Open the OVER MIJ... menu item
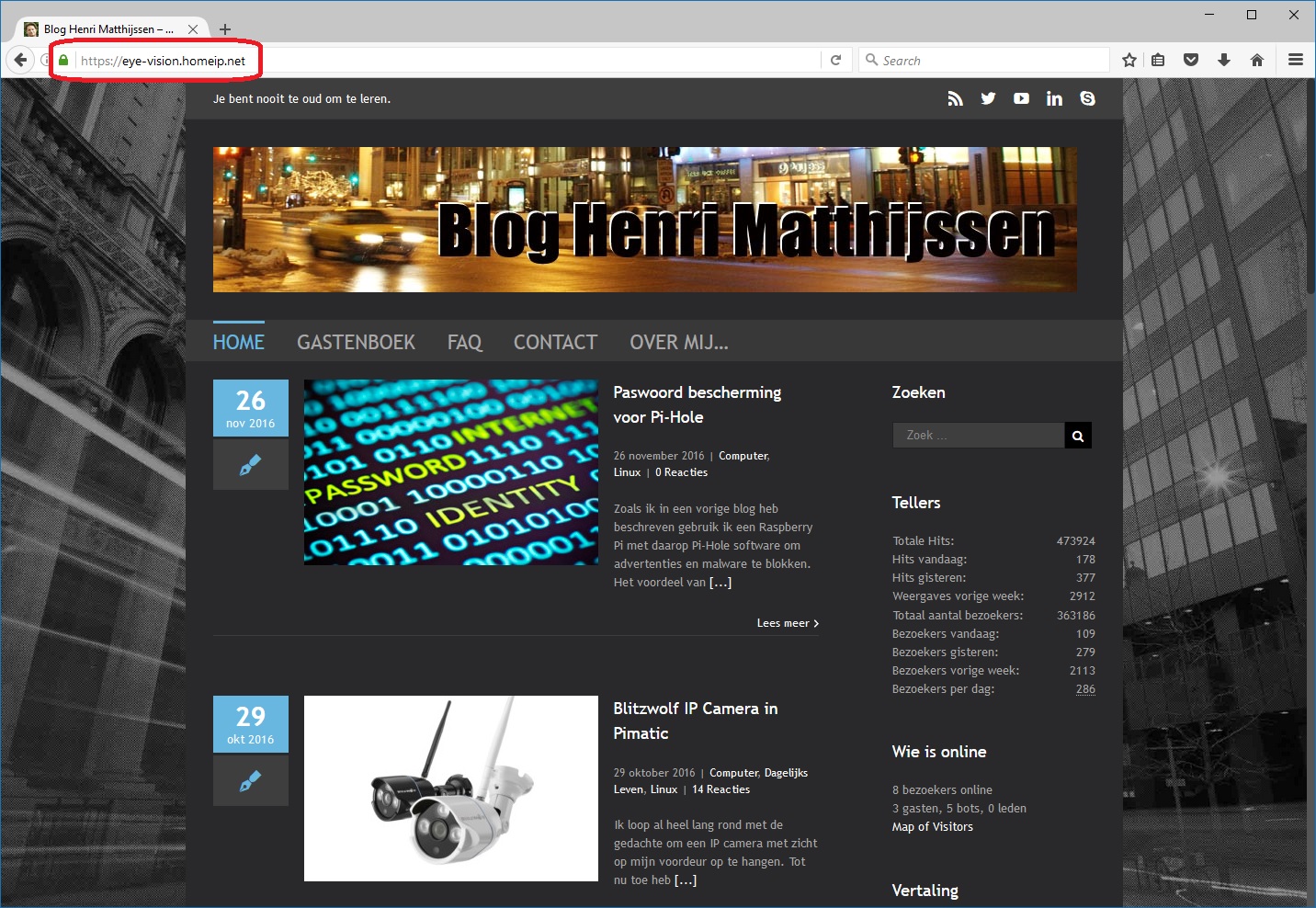 (679, 342)
